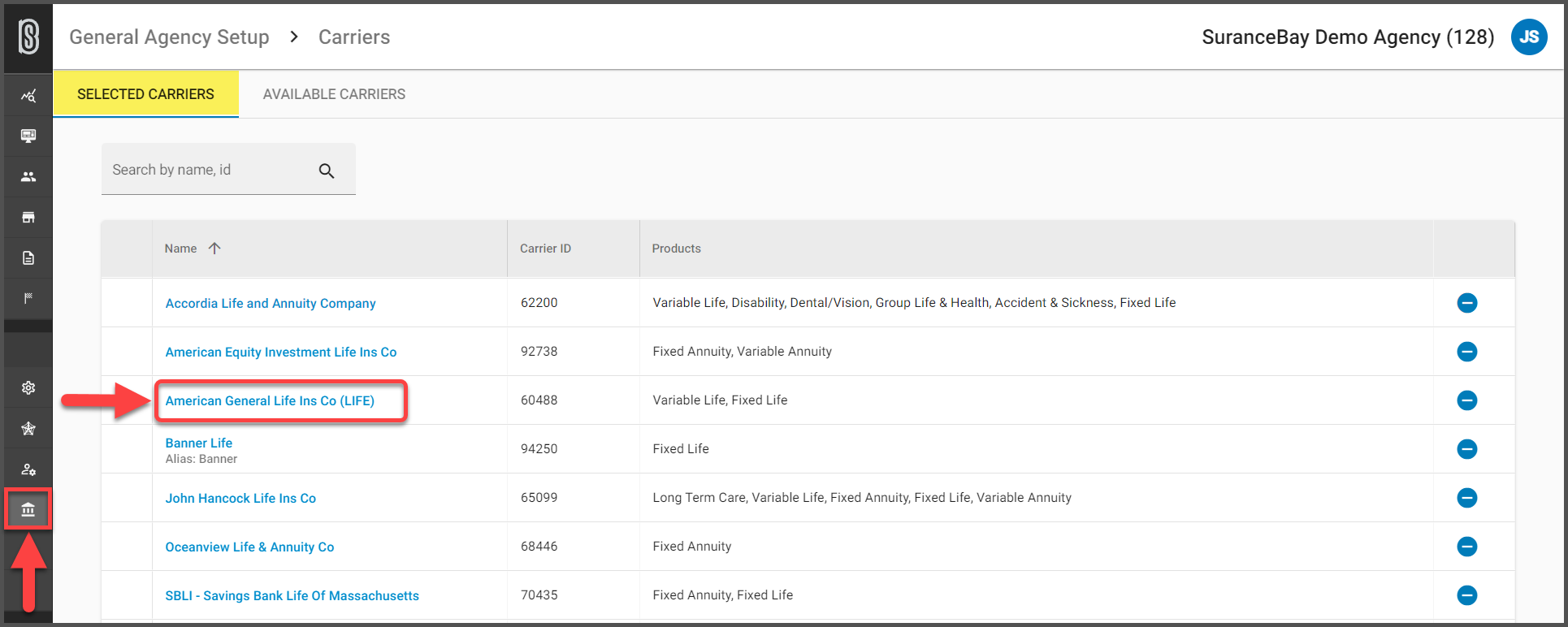Select carrier ID 92738 cell
1568x627 pixels.
click(x=539, y=351)
